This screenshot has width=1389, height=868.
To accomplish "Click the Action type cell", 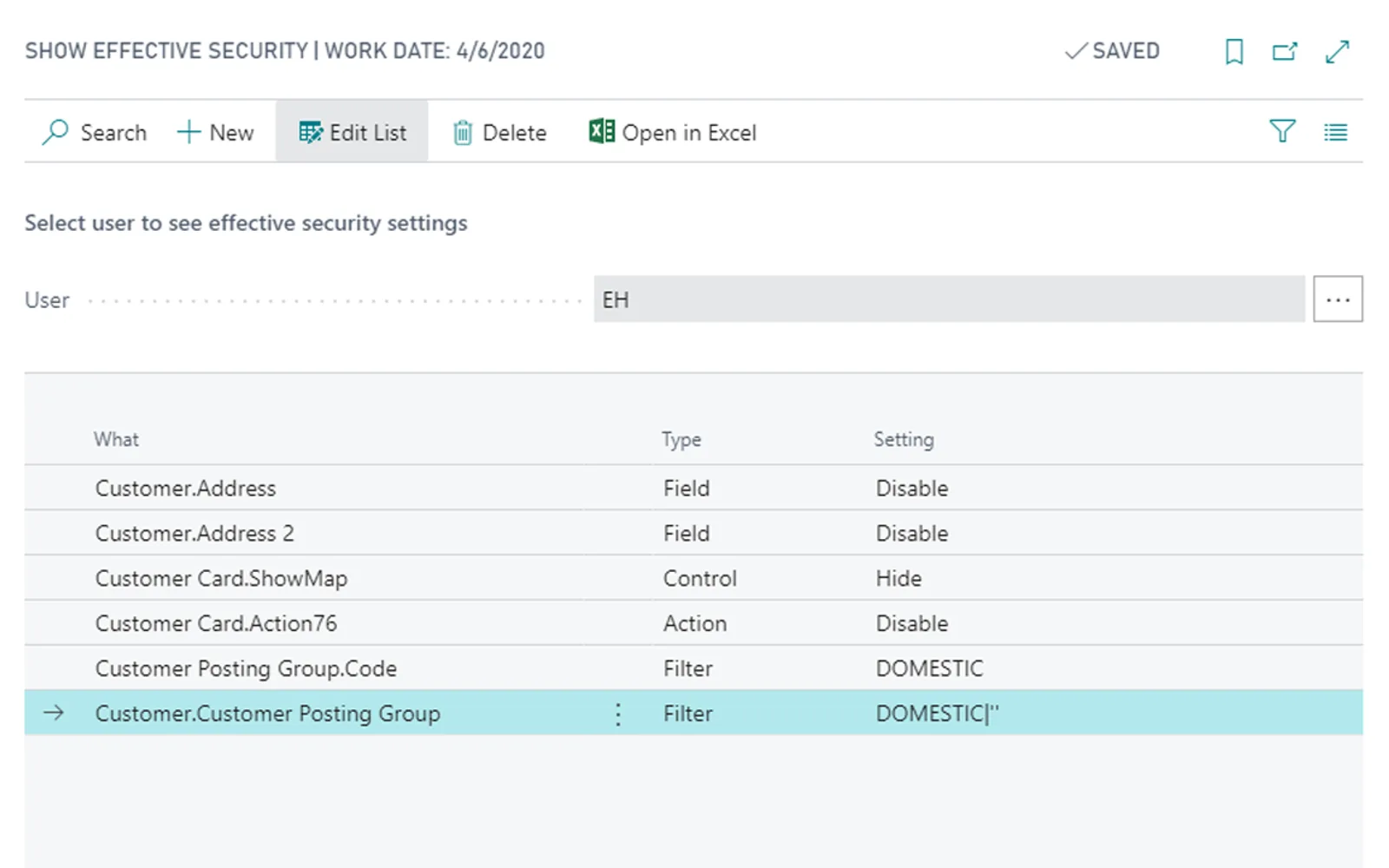I will 694,623.
